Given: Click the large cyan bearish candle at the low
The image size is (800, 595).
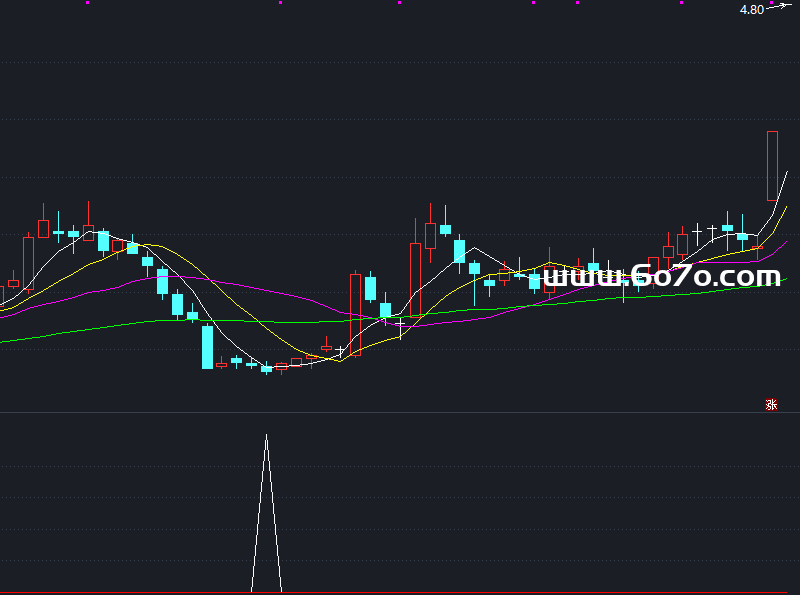Looking at the screenshot, I should point(207,347).
